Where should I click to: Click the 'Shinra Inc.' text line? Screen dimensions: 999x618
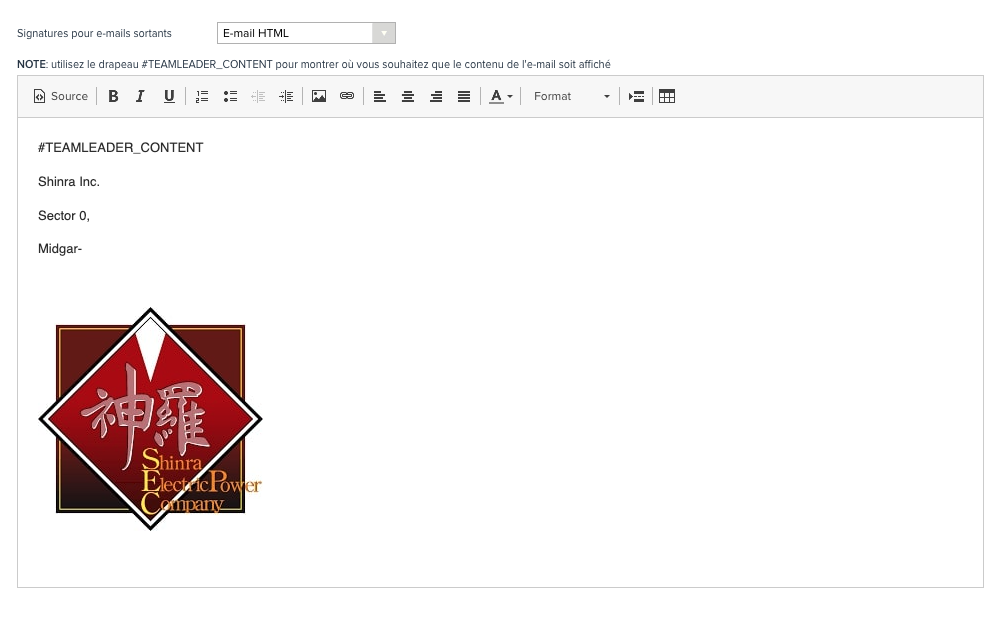69,182
